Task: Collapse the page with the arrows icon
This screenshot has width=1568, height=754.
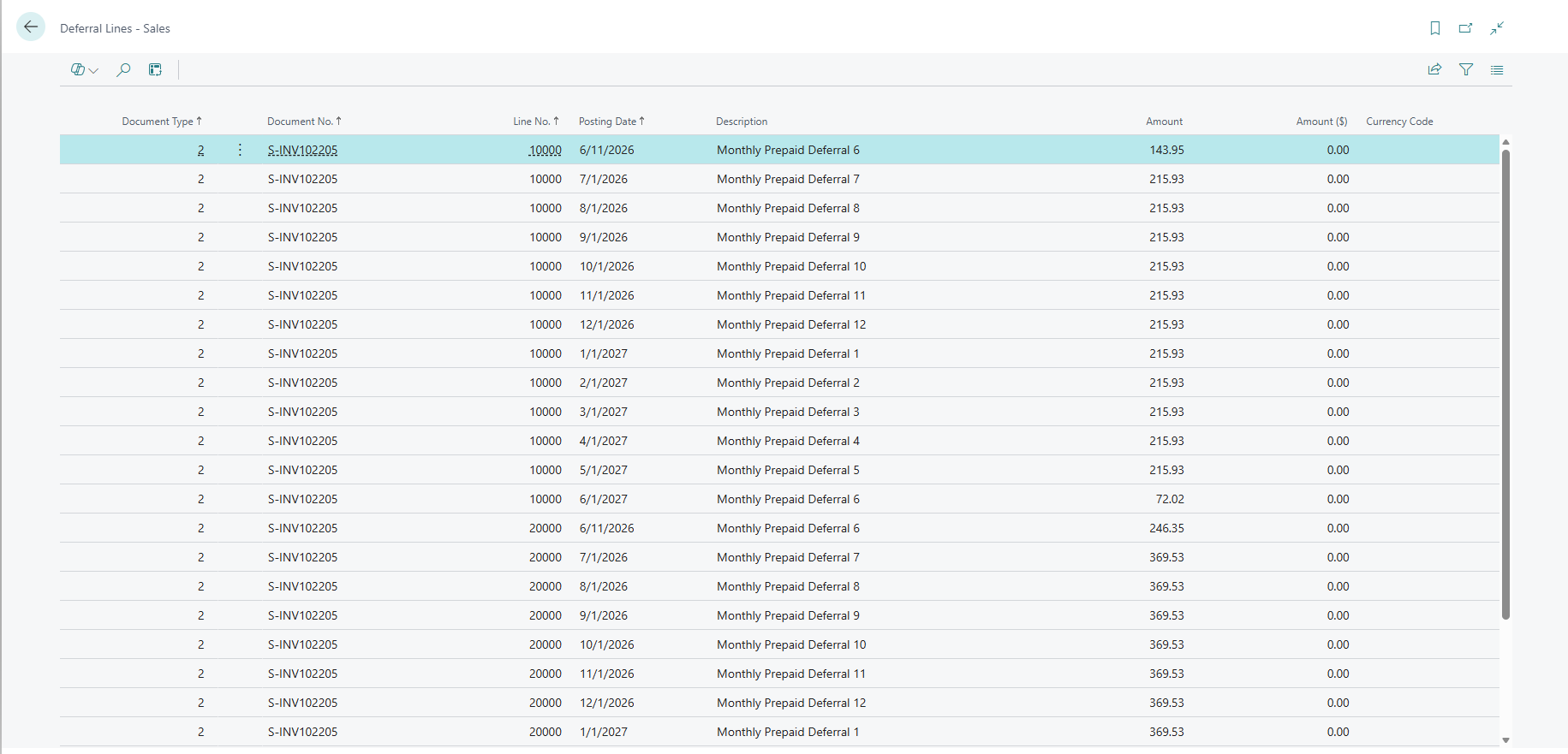Action: point(1497,28)
